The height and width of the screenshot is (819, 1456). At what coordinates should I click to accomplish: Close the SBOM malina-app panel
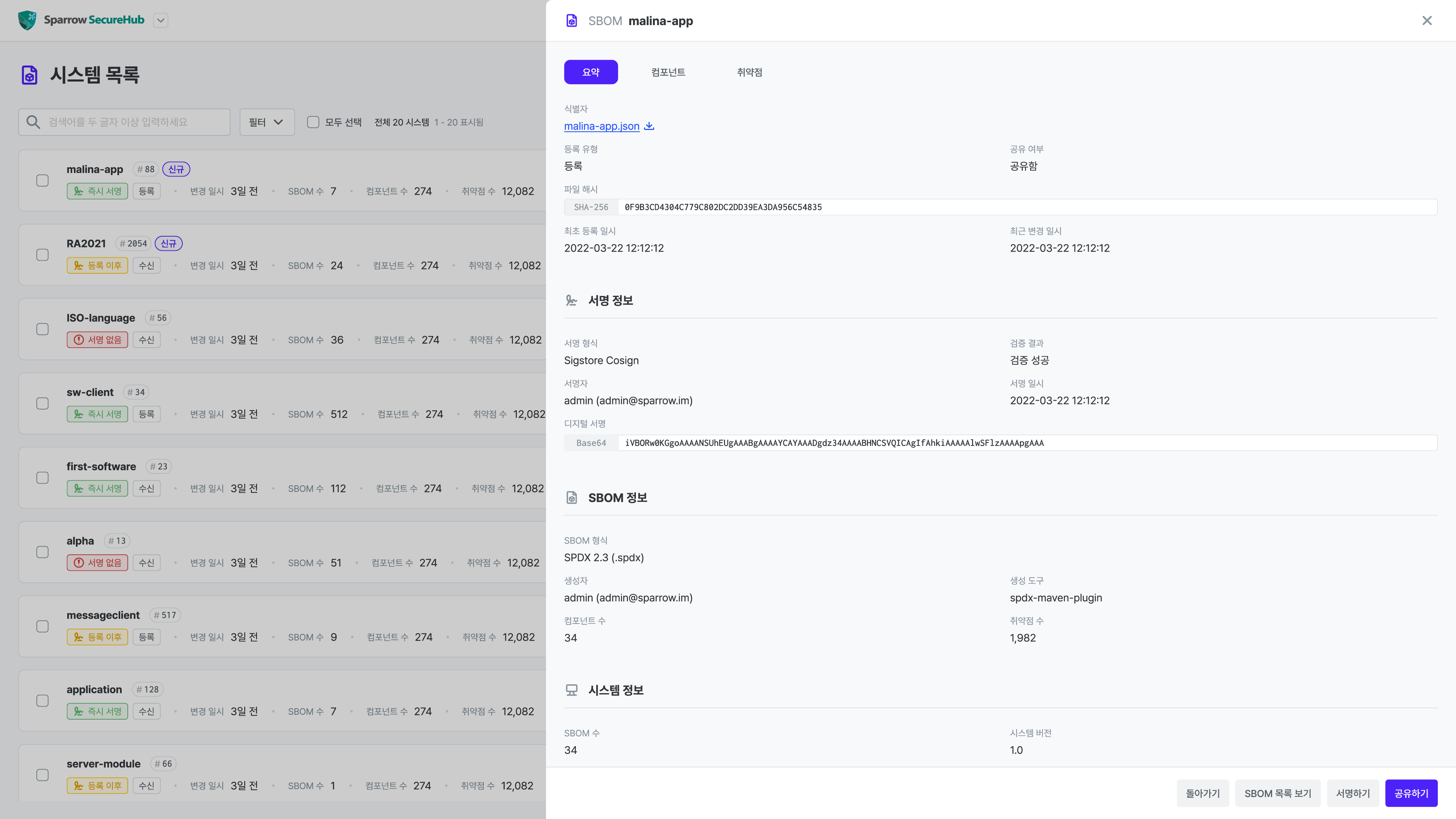(x=1427, y=21)
